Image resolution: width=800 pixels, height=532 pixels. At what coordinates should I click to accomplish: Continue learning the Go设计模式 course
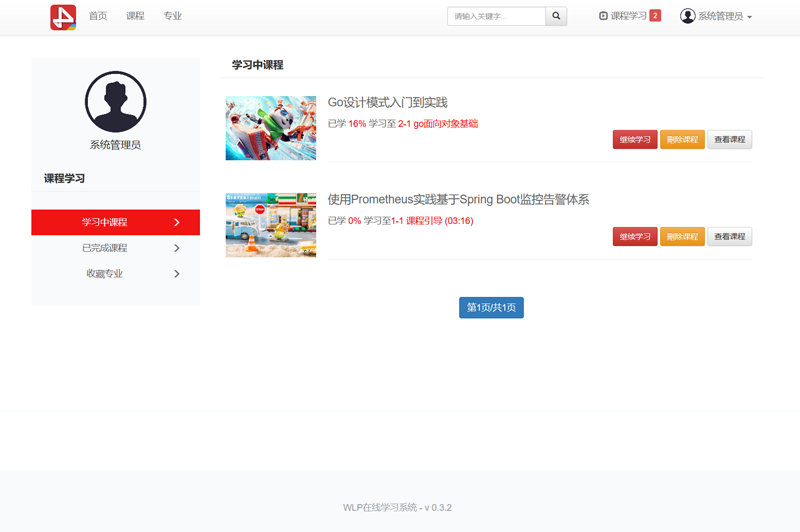(635, 140)
